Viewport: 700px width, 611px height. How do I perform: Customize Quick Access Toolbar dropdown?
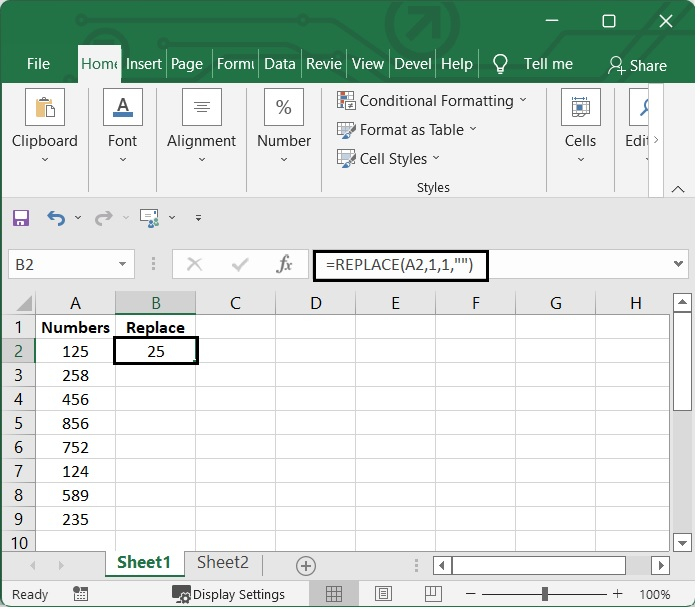[x=198, y=218]
